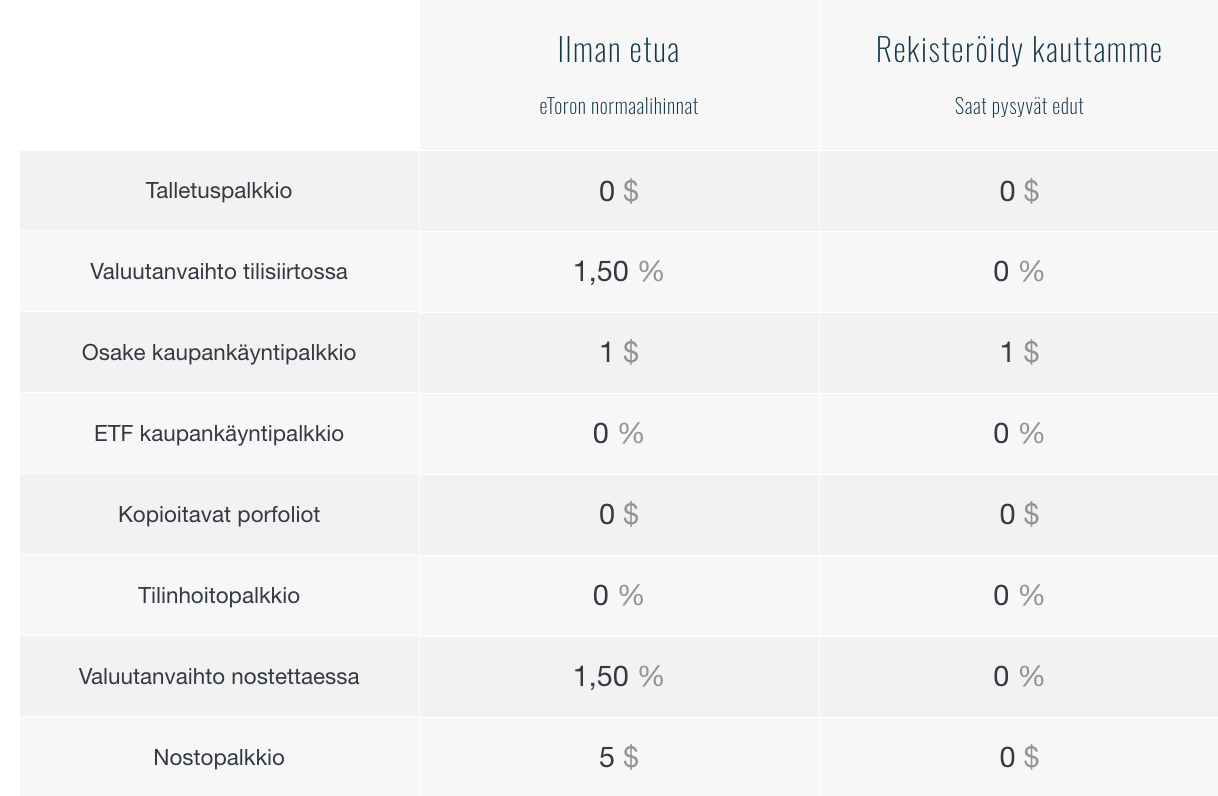
Task: Click the Talletuspalkkio row label
Action: tap(219, 191)
